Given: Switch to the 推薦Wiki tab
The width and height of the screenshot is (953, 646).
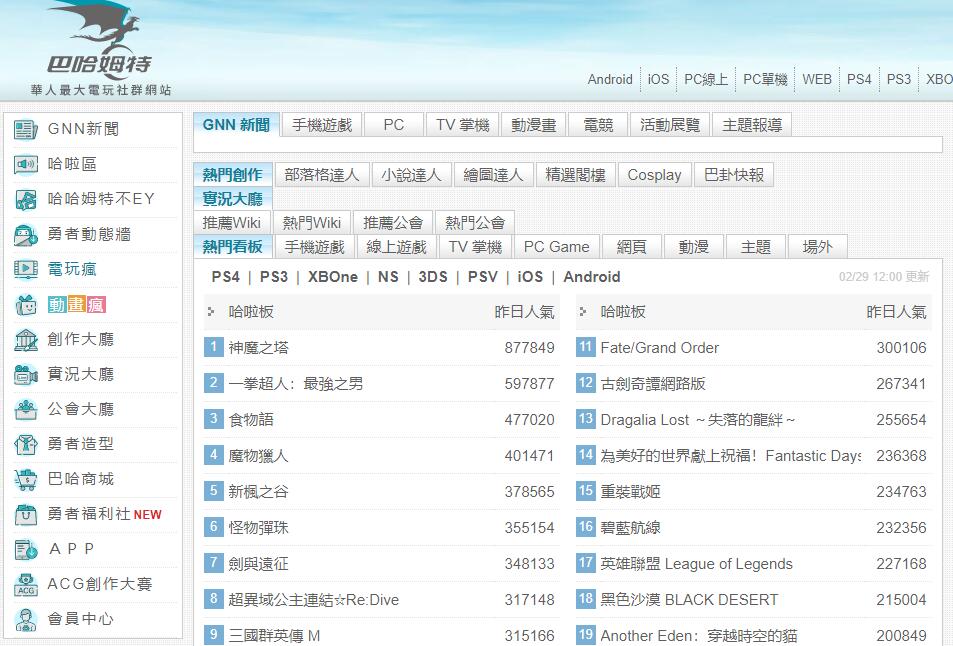Looking at the screenshot, I should (232, 223).
